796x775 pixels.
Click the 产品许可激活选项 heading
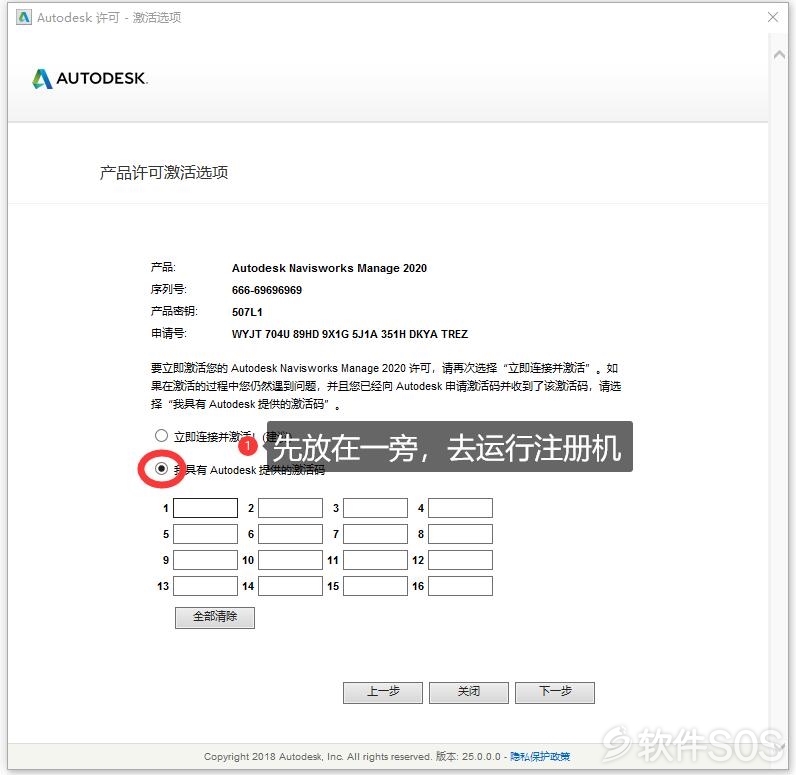(x=164, y=173)
